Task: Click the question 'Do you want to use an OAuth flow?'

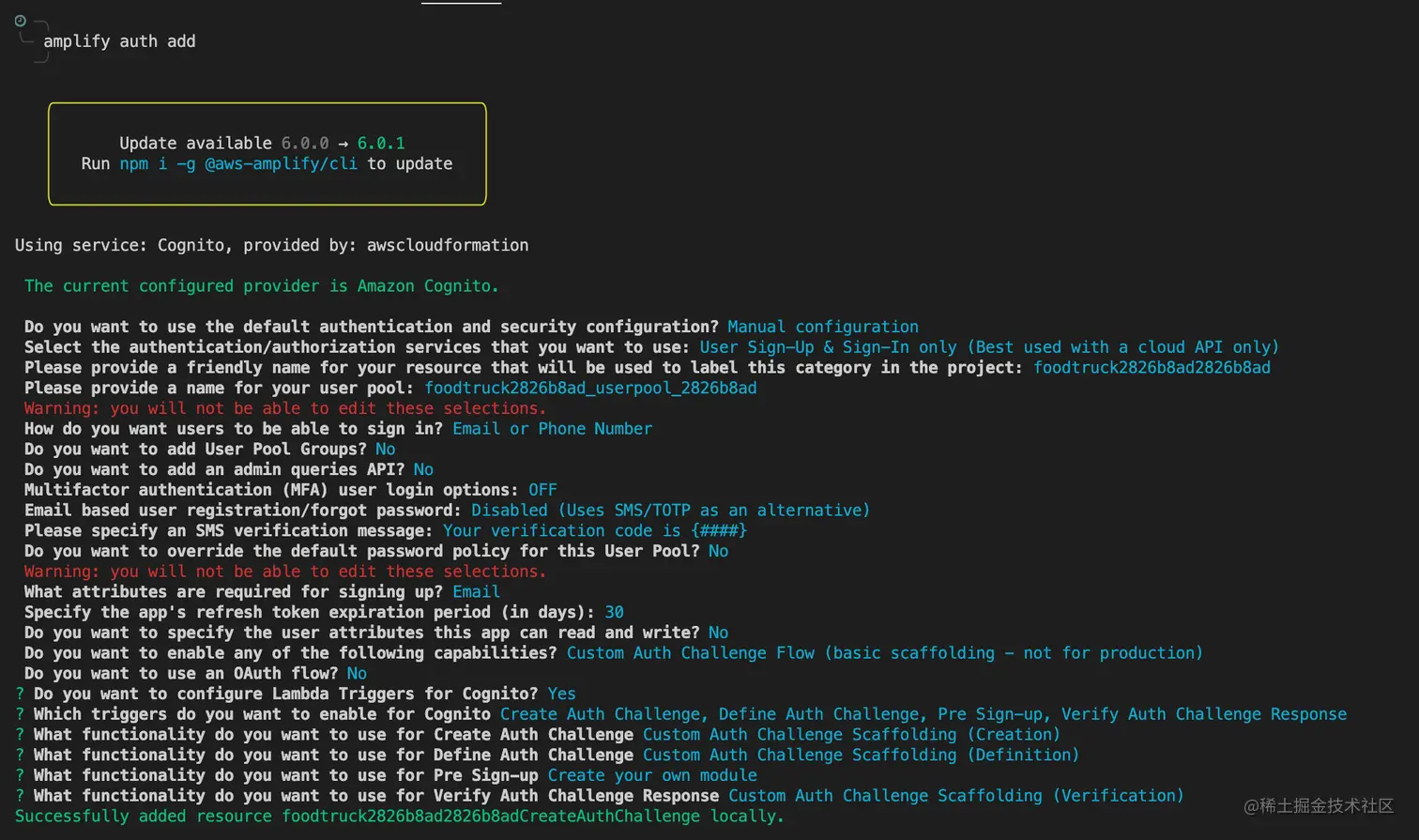Action: point(181,674)
